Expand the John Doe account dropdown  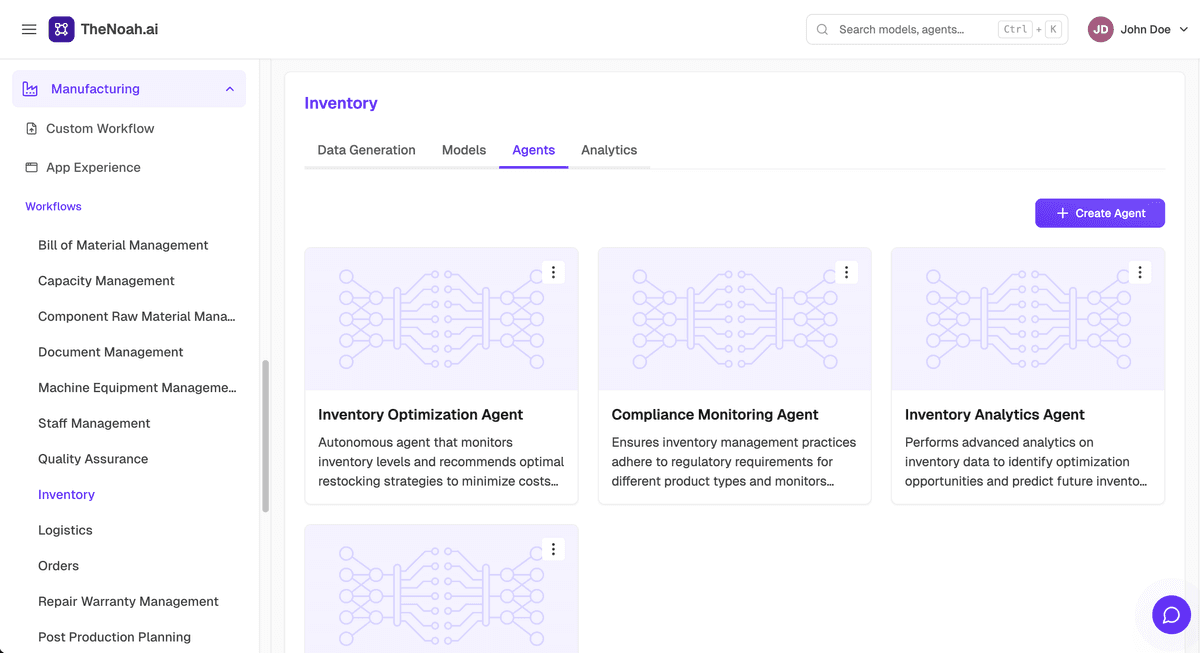point(1184,30)
